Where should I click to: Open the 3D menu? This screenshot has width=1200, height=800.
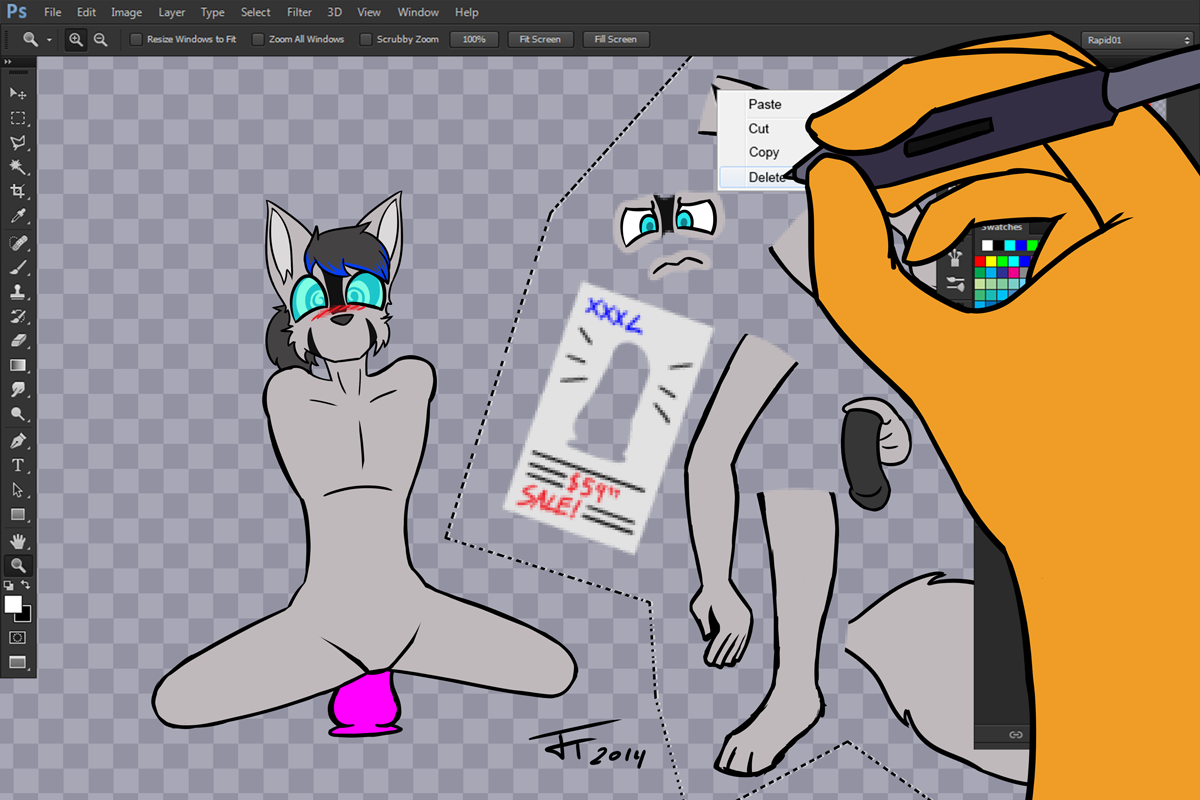[x=334, y=12]
